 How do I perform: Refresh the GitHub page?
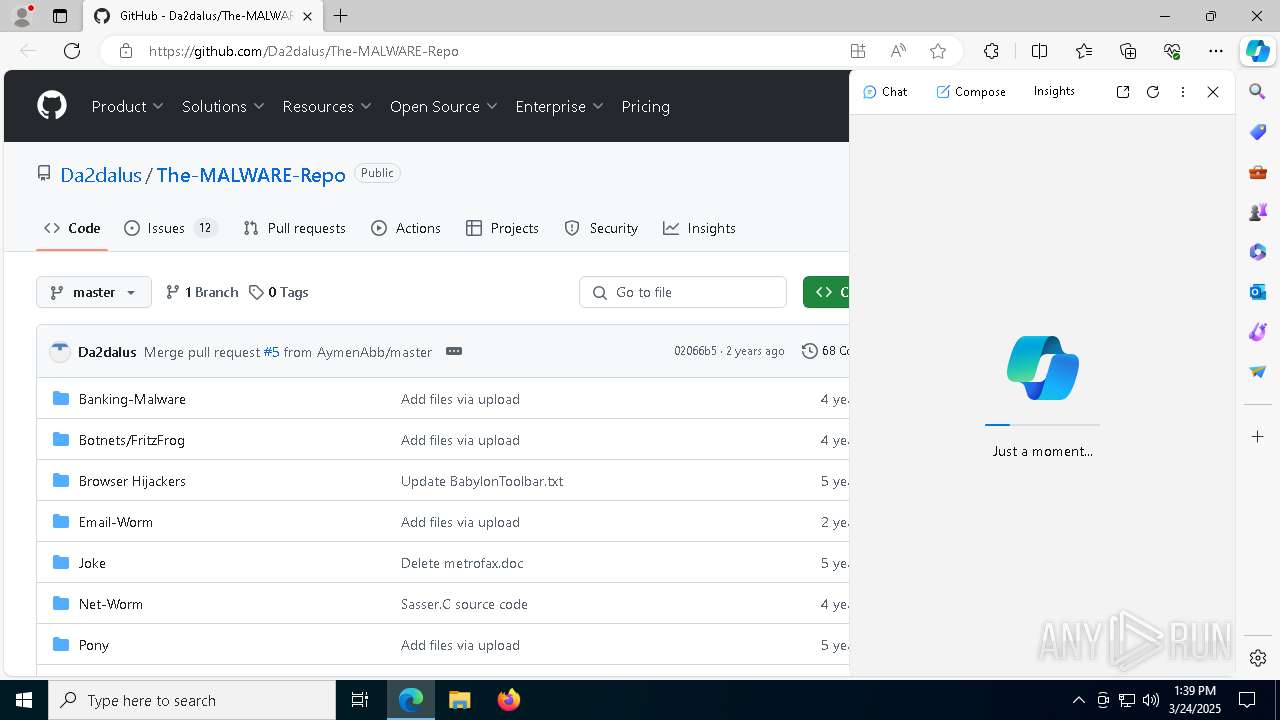(x=72, y=51)
